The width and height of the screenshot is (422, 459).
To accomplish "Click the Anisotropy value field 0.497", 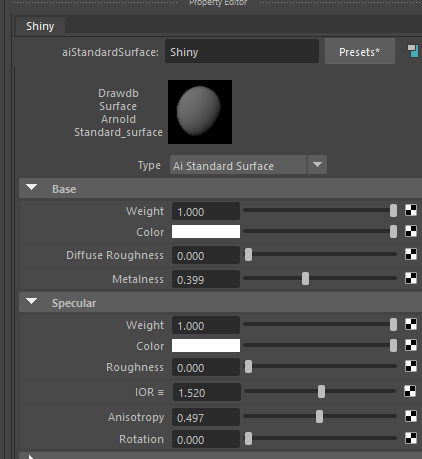I will coord(206,417).
